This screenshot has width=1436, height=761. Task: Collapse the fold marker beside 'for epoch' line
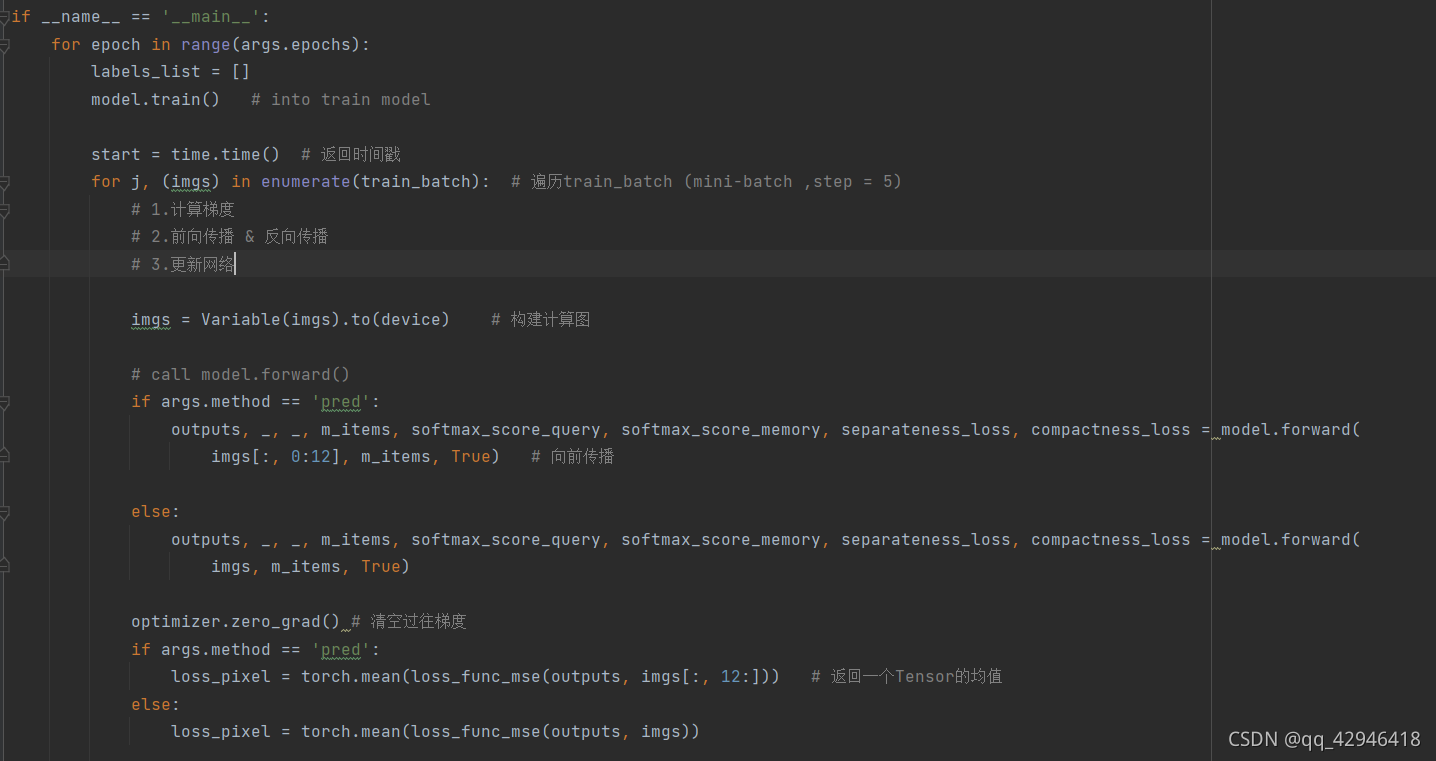pyautogui.click(x=4, y=45)
